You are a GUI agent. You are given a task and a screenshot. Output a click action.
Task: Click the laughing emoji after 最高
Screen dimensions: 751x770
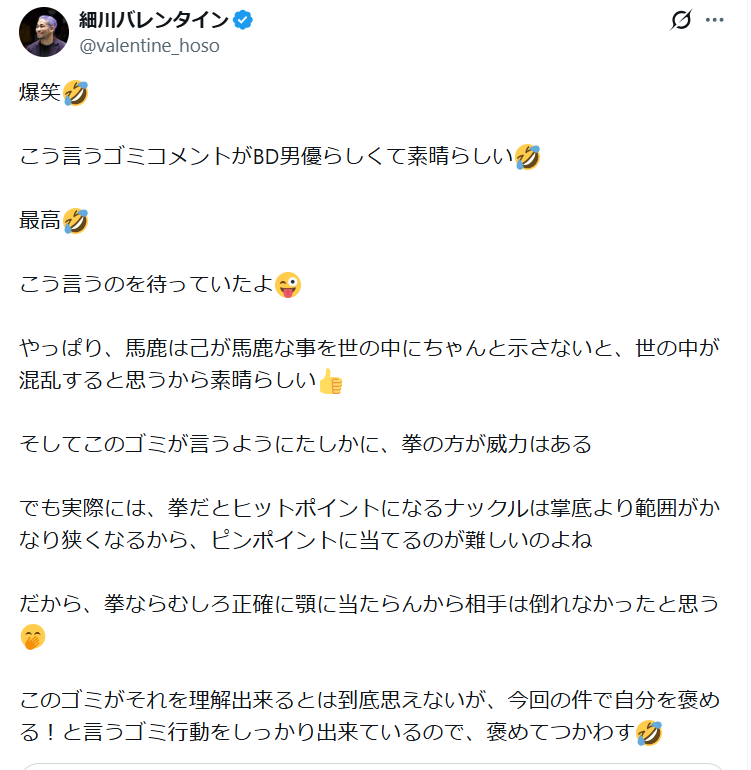point(76,221)
